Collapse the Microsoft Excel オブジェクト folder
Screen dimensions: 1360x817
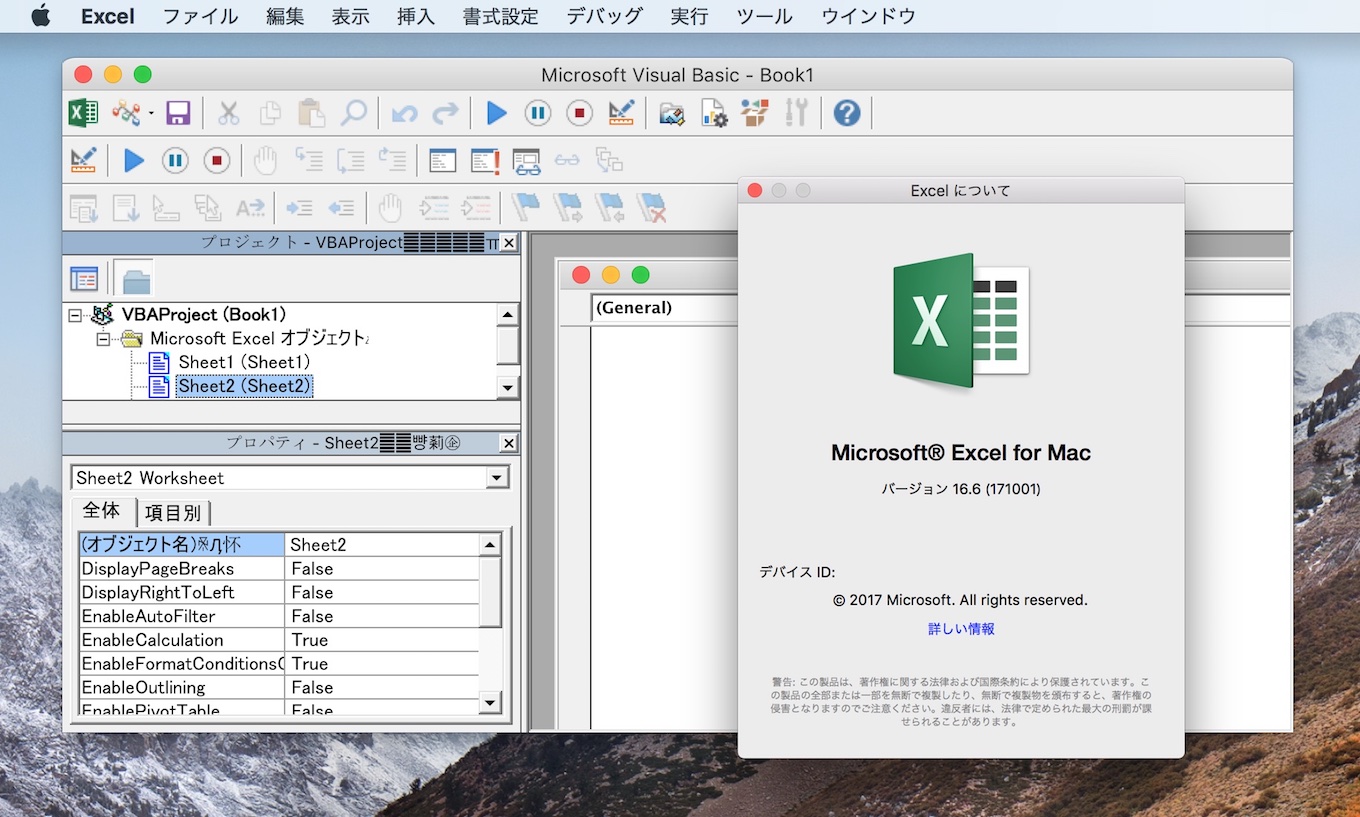[x=103, y=339]
